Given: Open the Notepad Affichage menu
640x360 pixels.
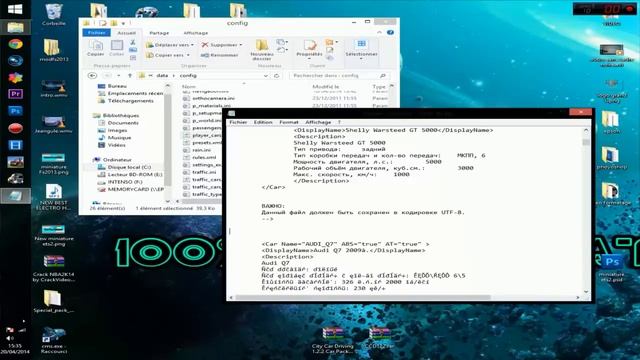Looking at the screenshot, I should 318,122.
